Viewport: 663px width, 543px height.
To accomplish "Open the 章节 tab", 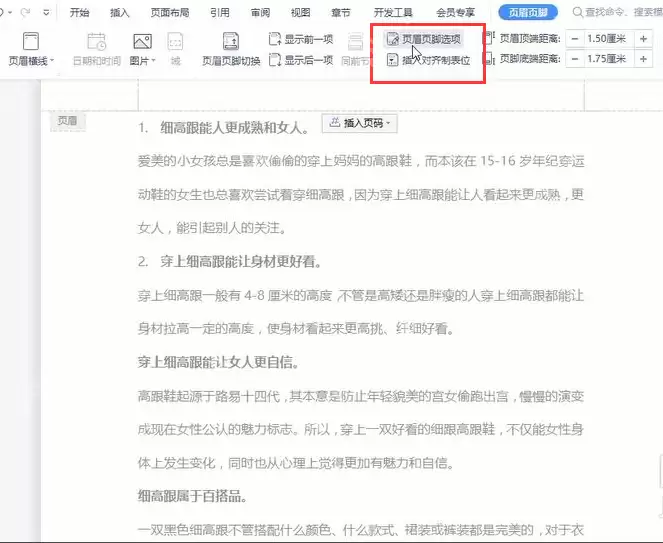I will 341,12.
